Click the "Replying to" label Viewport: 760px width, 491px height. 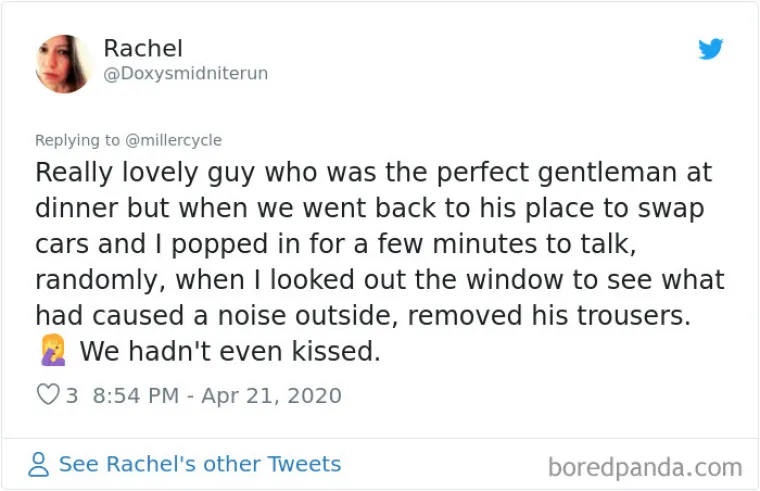coord(76,140)
